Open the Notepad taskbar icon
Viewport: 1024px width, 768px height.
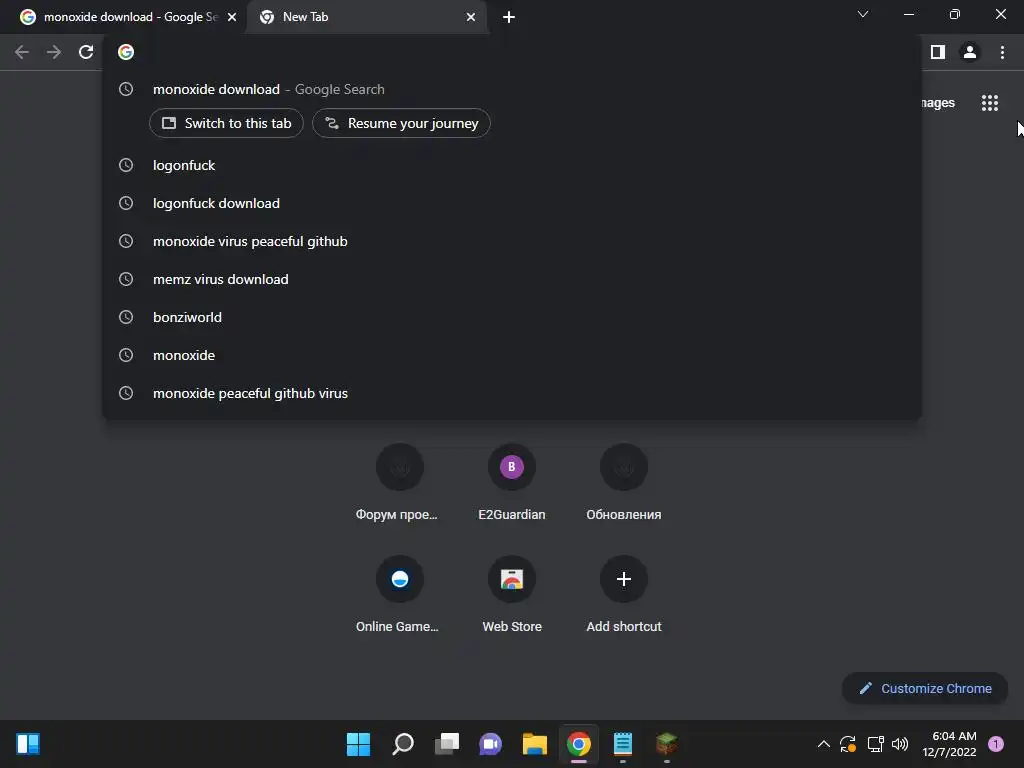622,744
